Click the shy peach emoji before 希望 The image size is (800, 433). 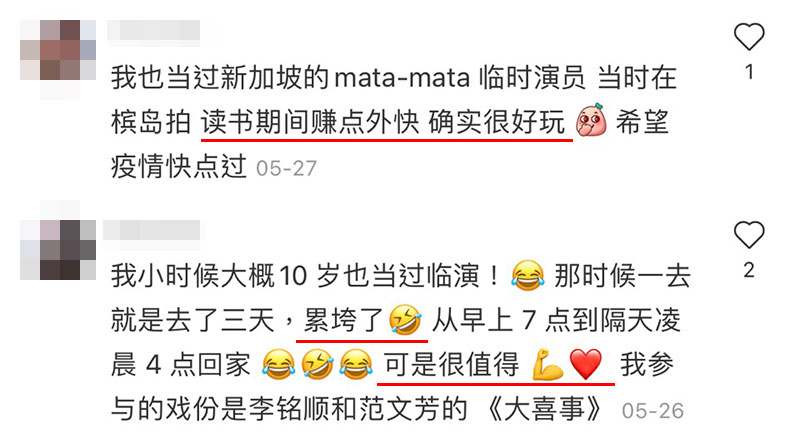point(591,120)
